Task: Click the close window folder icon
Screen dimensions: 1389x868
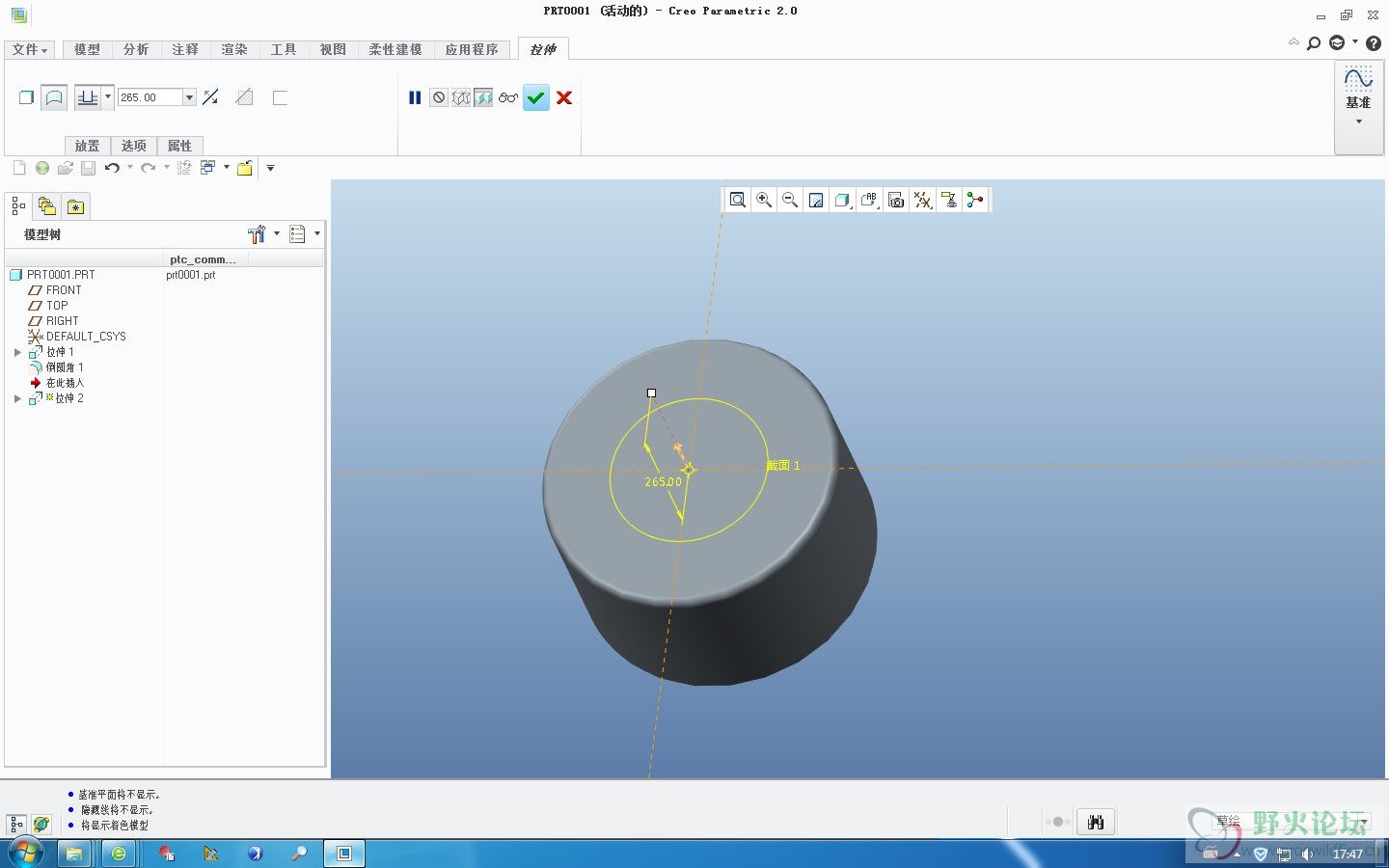Action: click(244, 168)
